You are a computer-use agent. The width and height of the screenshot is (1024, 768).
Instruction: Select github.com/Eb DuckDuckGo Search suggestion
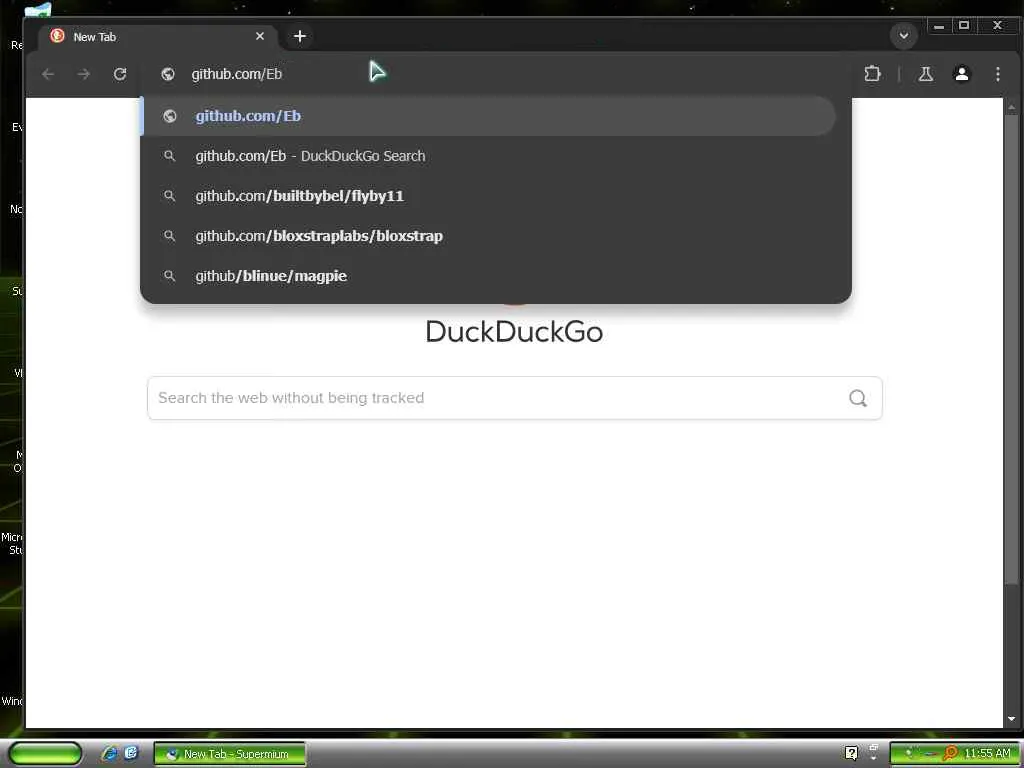click(x=489, y=156)
